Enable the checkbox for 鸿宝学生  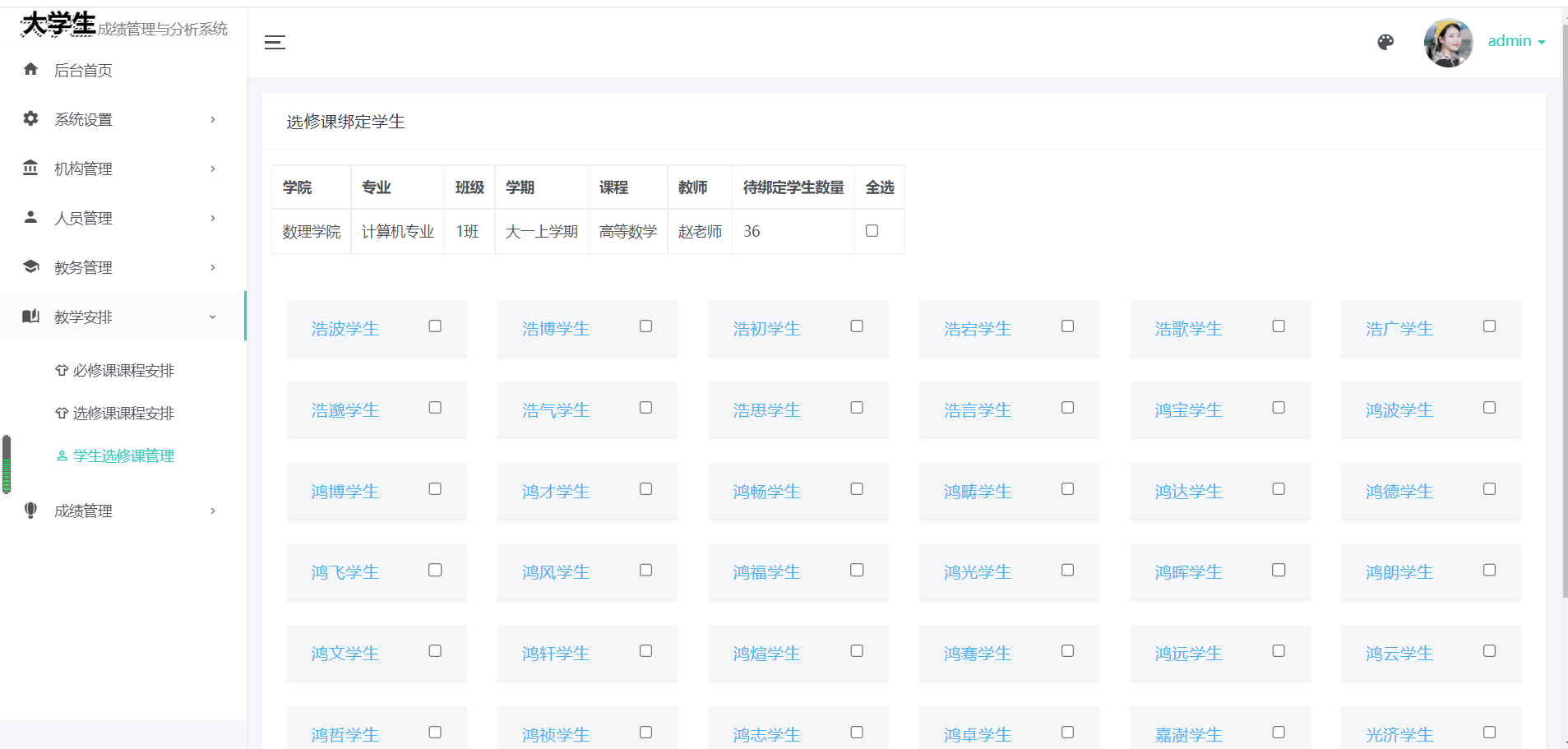coord(1279,408)
